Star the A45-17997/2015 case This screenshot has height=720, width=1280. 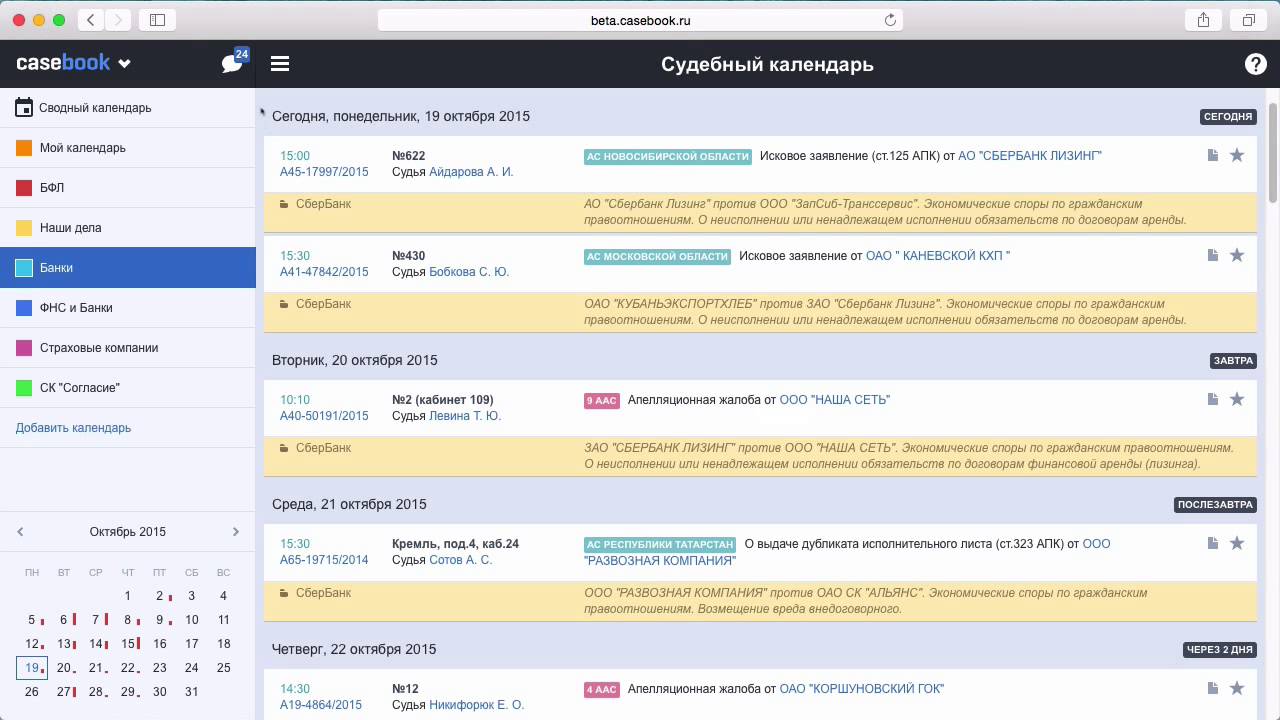point(1237,156)
